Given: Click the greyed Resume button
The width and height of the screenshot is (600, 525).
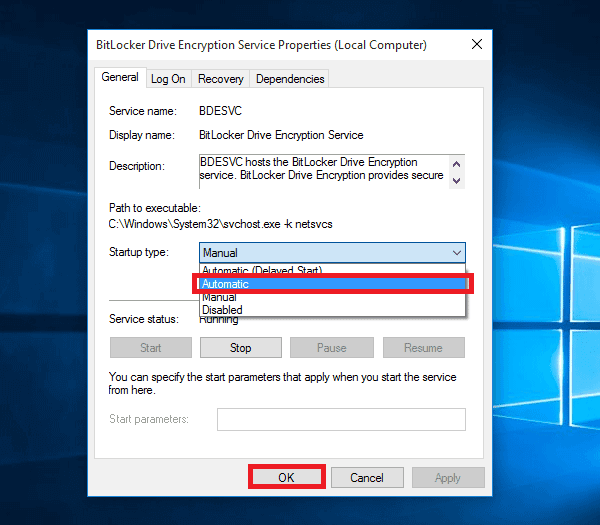Looking at the screenshot, I should pyautogui.click(x=424, y=347).
